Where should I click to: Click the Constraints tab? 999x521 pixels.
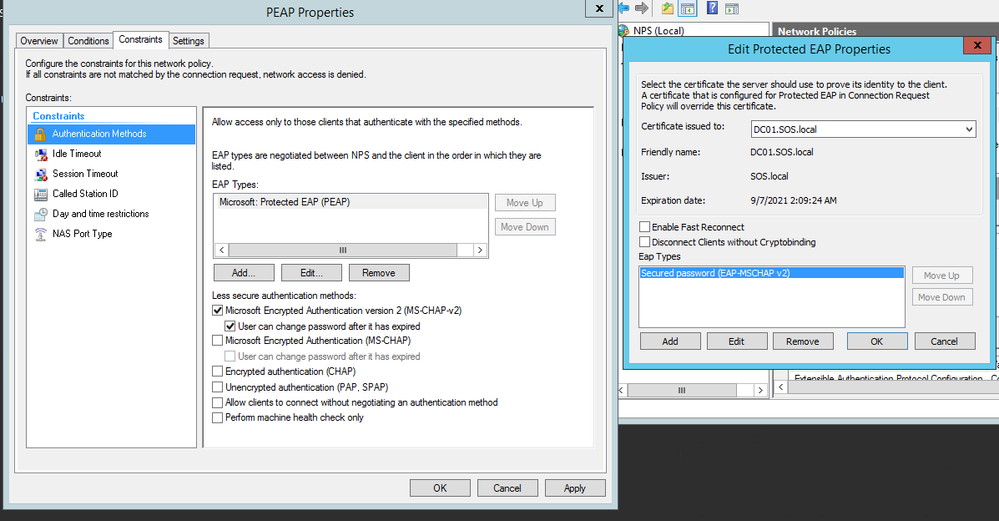140,39
